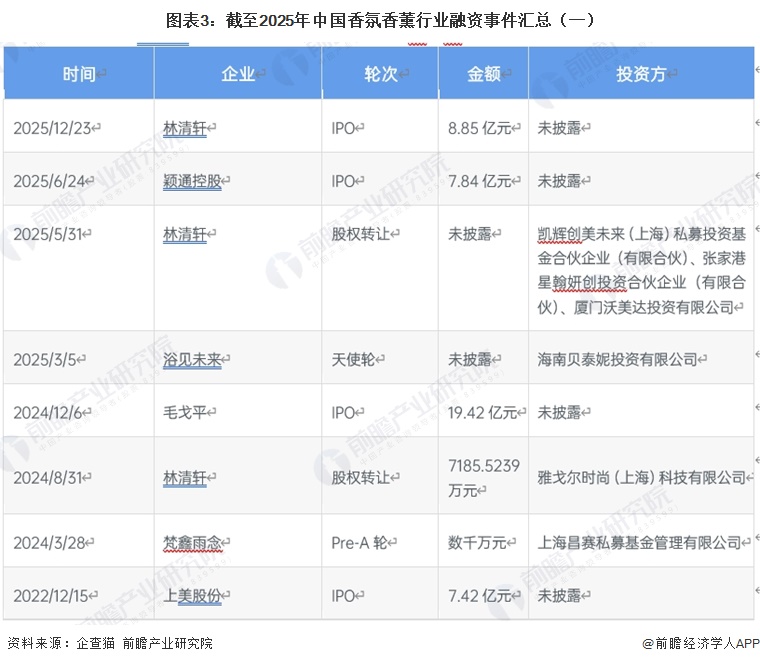Screen dimensions: 760x664
Task: Open the 梵鑫雨念 company link
Action: click(192, 543)
